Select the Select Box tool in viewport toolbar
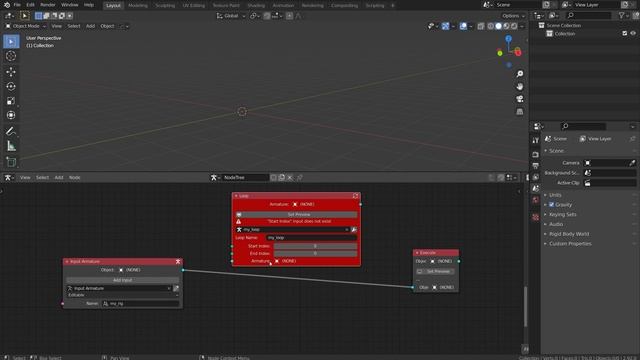 (x=11, y=42)
